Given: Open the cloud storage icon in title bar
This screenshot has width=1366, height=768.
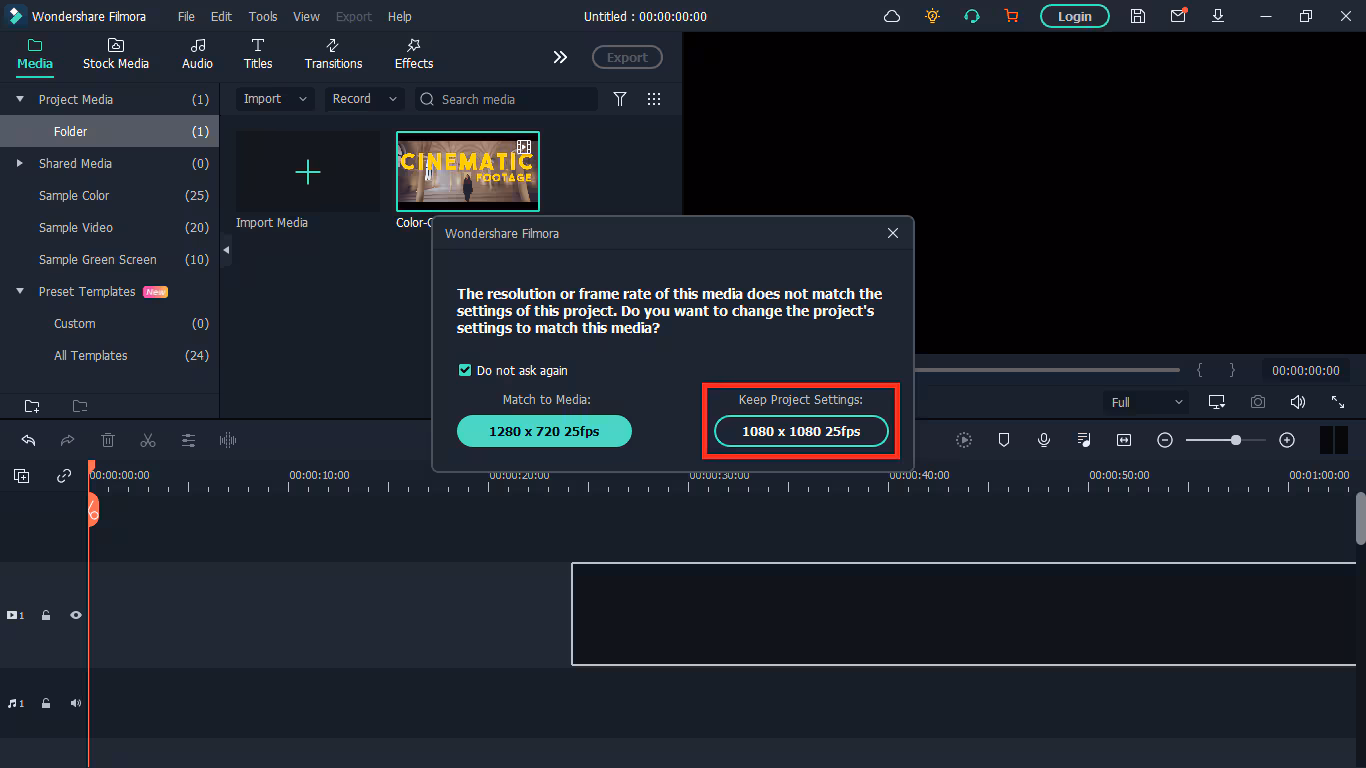Looking at the screenshot, I should (x=892, y=16).
